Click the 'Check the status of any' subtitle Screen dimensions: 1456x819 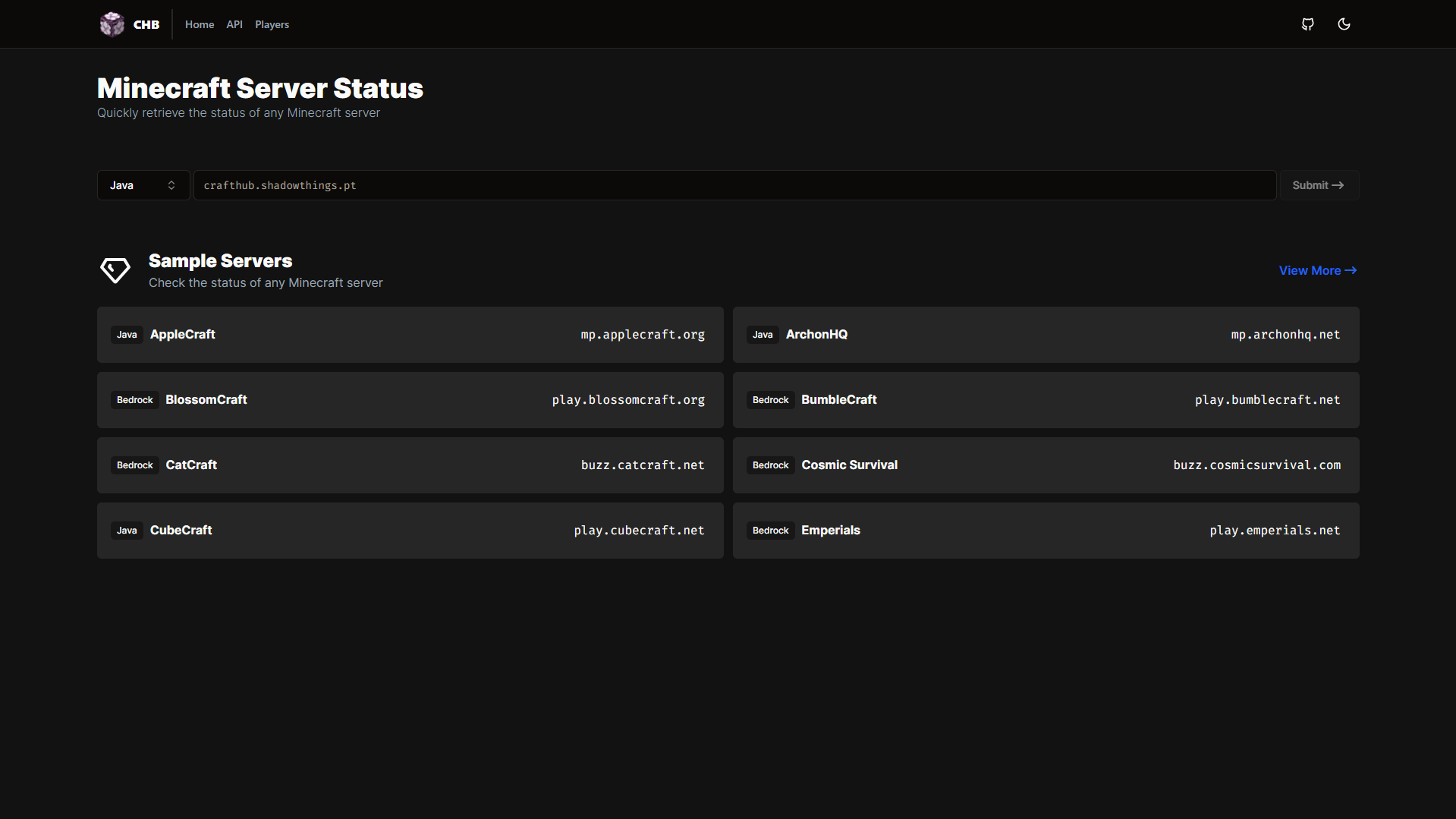pos(266,282)
